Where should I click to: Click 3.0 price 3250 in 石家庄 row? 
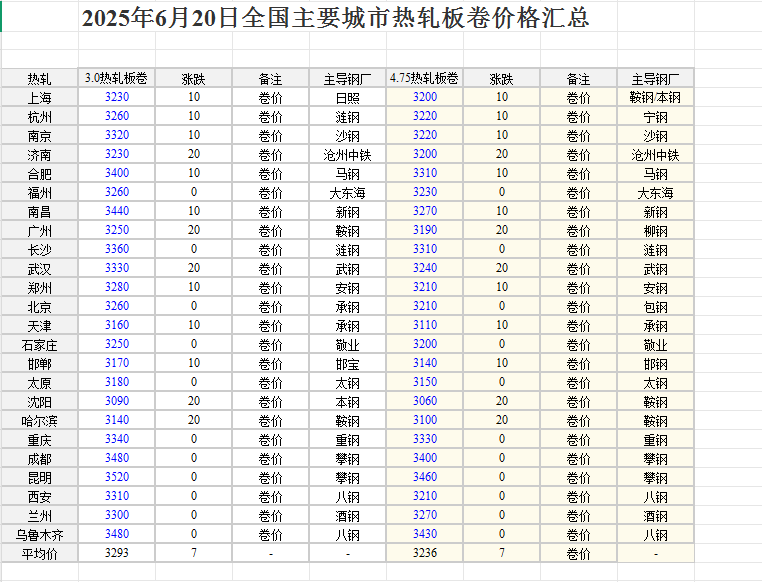[117, 344]
